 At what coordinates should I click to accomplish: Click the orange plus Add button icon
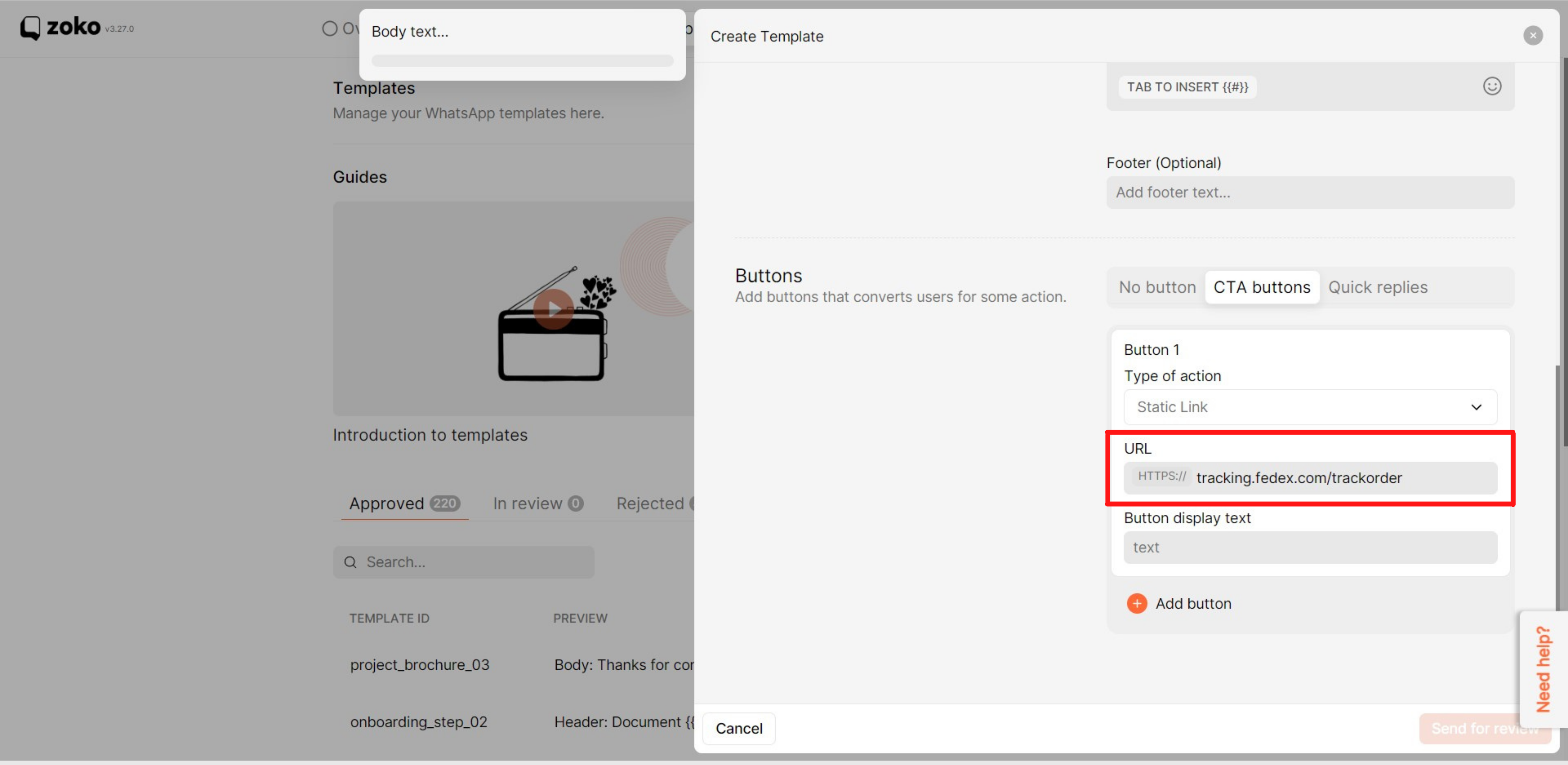[x=1137, y=603]
